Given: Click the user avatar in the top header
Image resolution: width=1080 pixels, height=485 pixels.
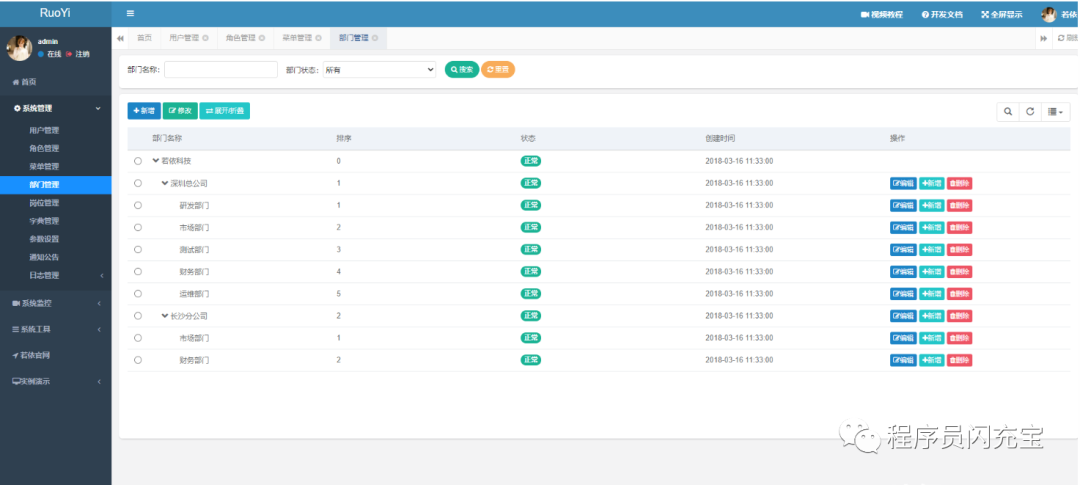Looking at the screenshot, I should click(1048, 14).
